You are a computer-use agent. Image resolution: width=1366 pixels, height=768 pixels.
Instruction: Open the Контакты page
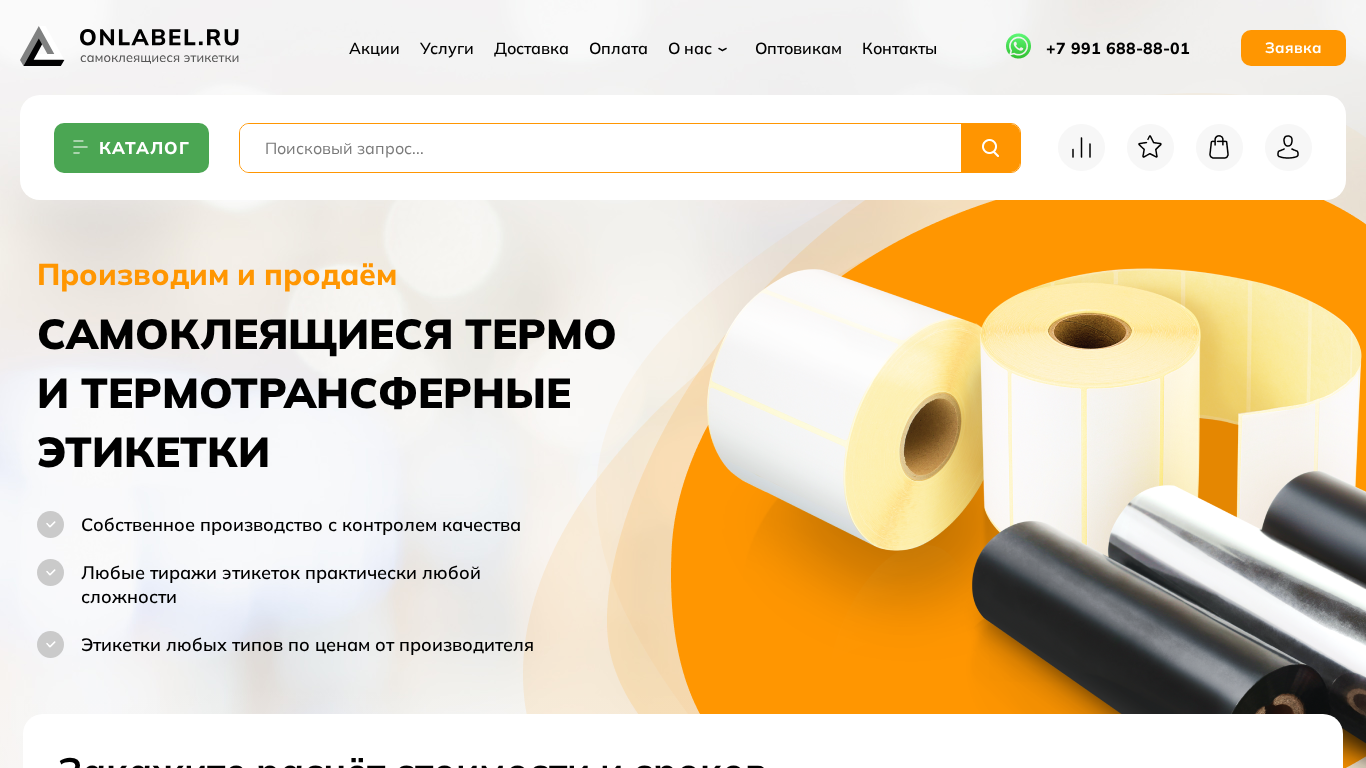tap(899, 48)
